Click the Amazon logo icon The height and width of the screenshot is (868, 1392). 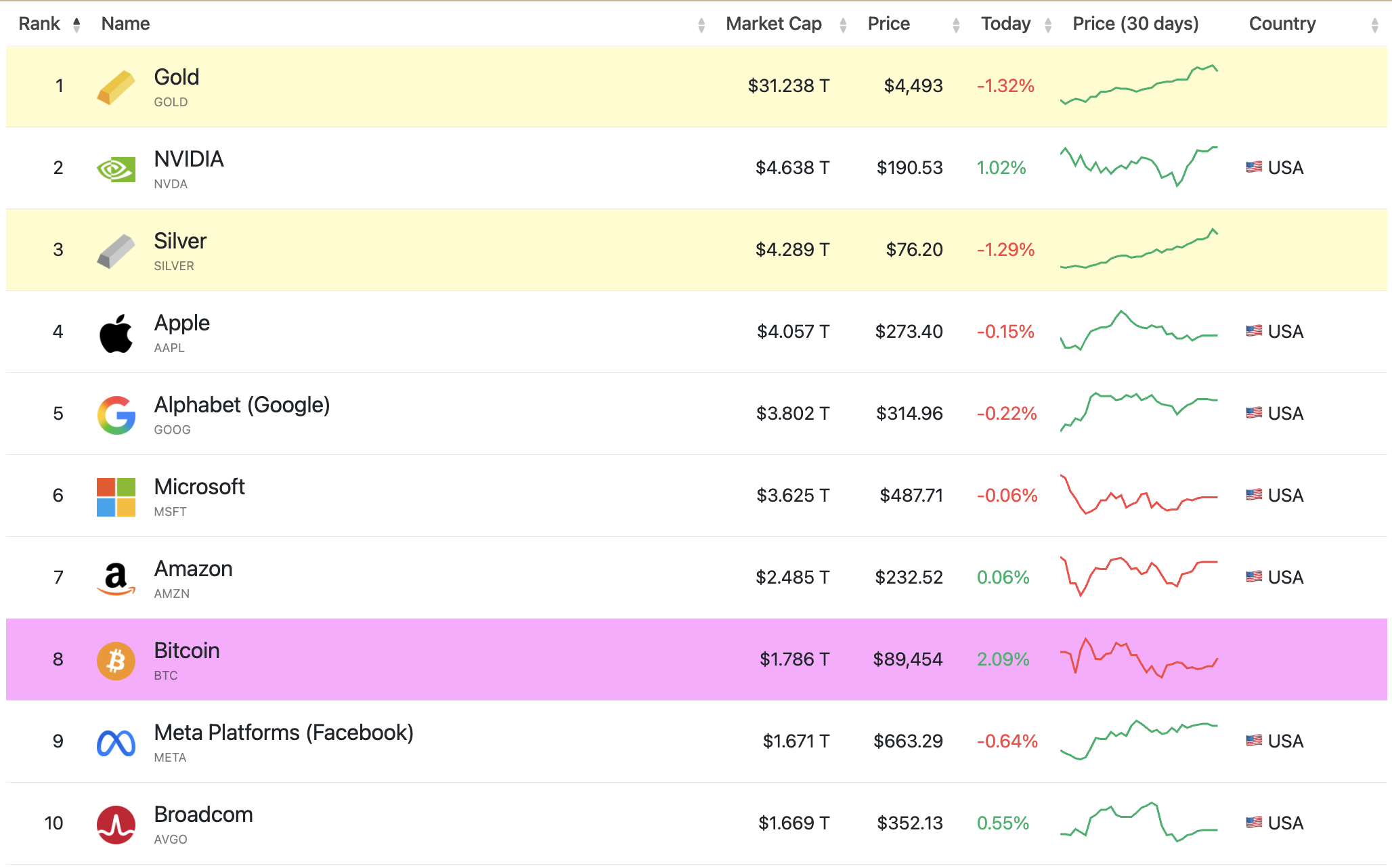pos(116,579)
